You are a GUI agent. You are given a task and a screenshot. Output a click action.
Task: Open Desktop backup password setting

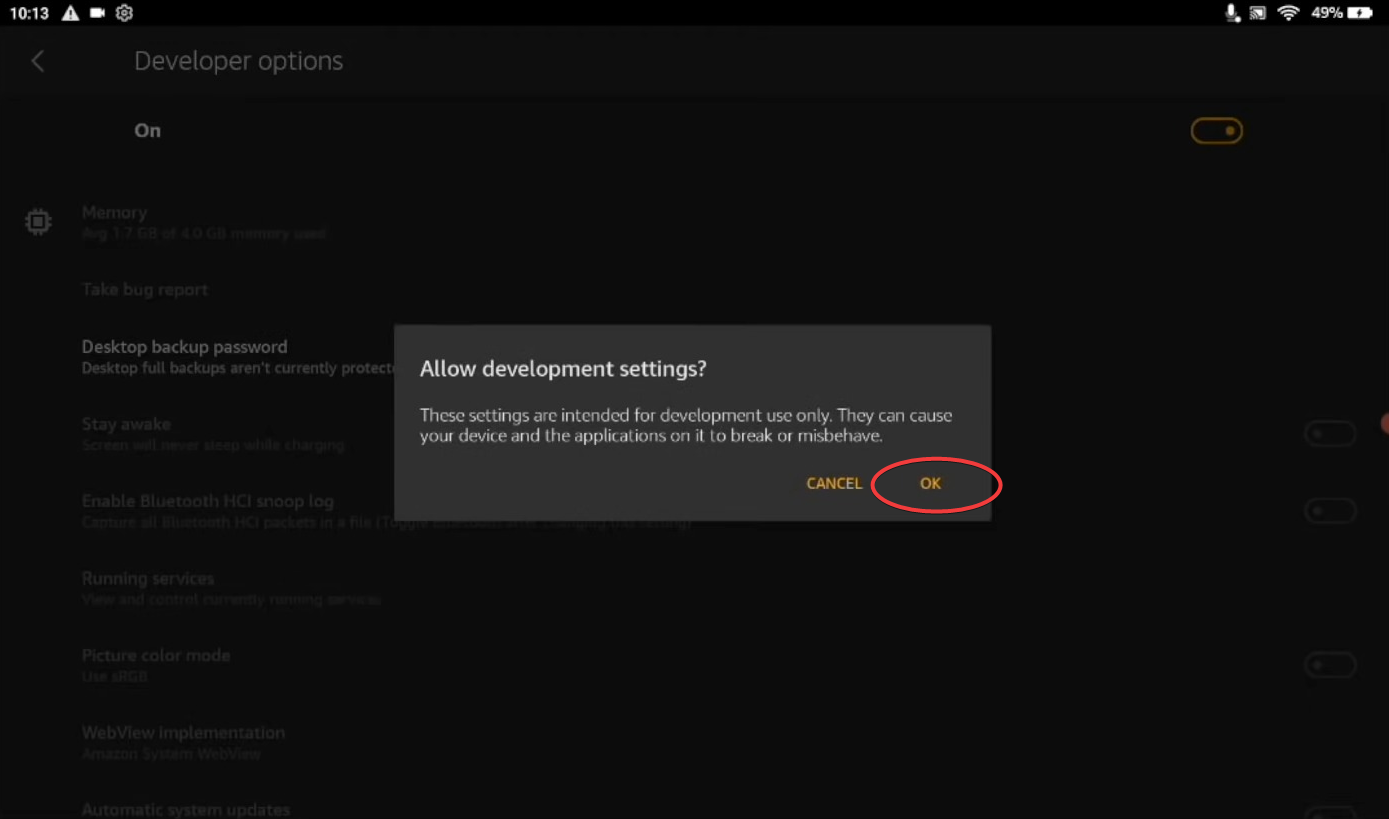[237, 357]
